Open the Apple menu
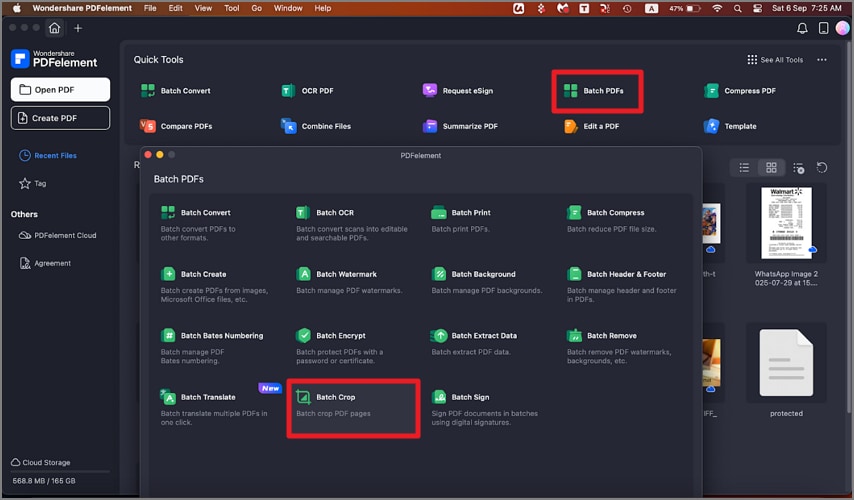The width and height of the screenshot is (854, 500). (x=17, y=8)
